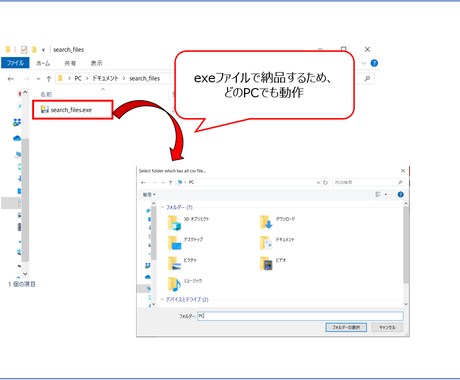Click the dialog search magnifier icon
Screen dimensions: 460x380
pos(400,182)
